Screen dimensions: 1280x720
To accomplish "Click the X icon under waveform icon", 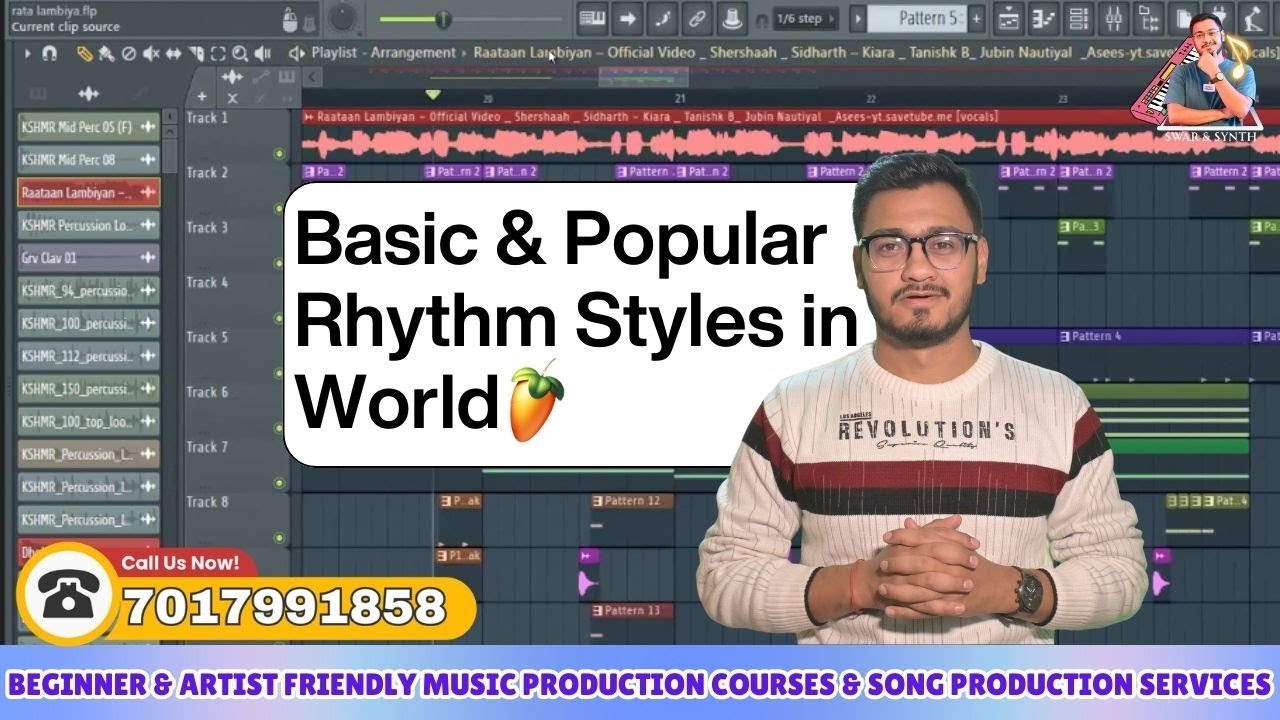I will click(232, 98).
